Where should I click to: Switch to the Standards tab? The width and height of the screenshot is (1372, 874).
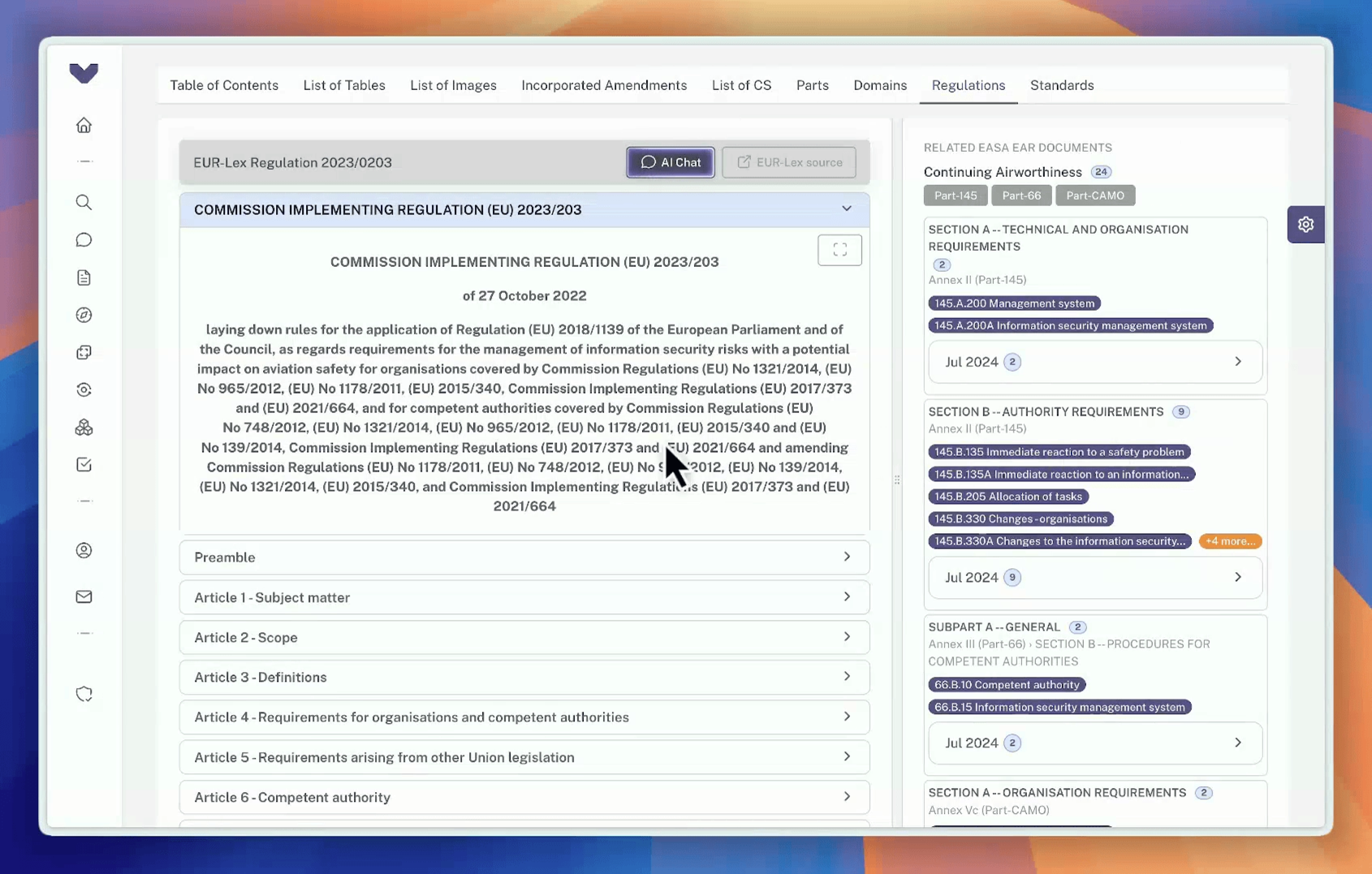click(x=1062, y=85)
